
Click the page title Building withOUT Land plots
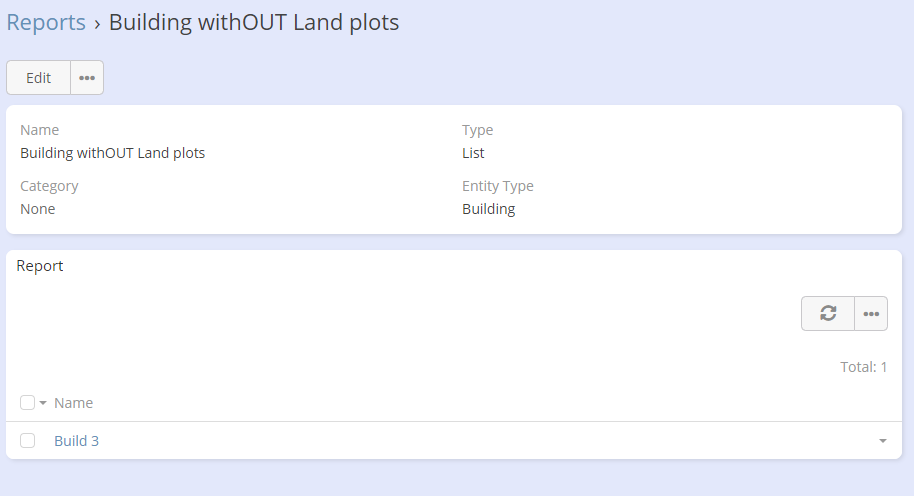click(254, 23)
